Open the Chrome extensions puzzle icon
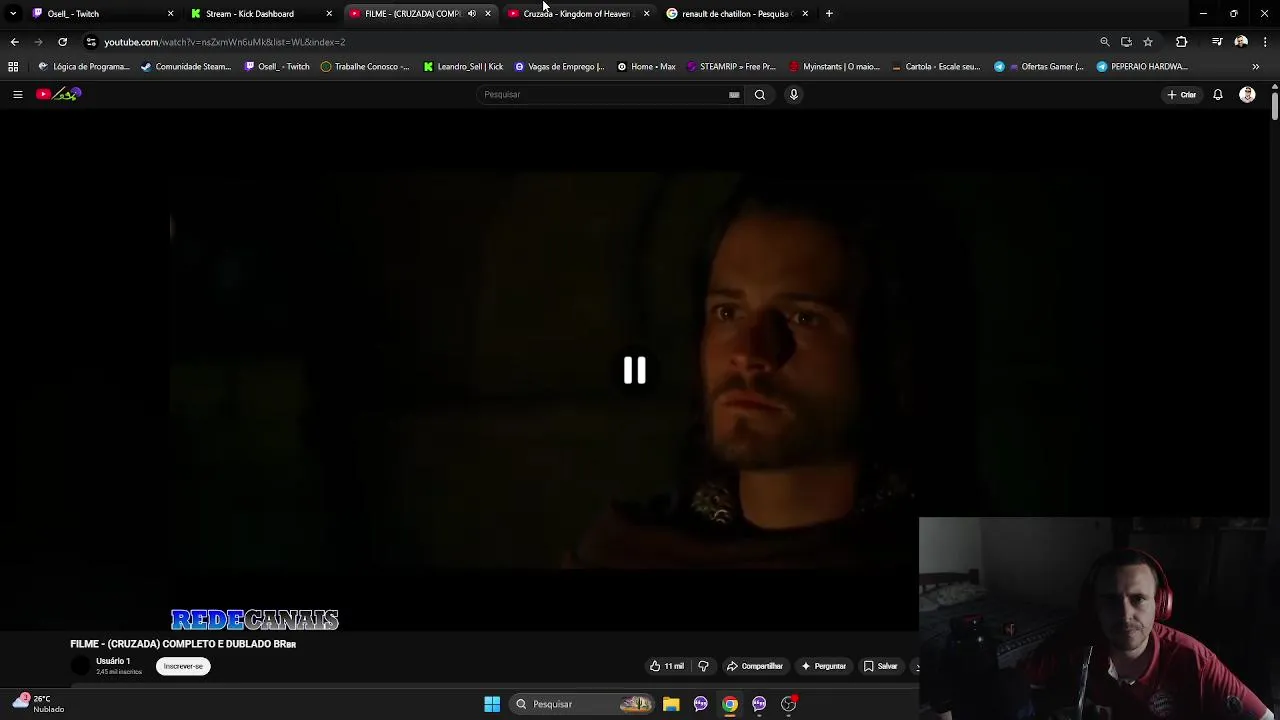This screenshot has height=720, width=1280. pos(1181,42)
